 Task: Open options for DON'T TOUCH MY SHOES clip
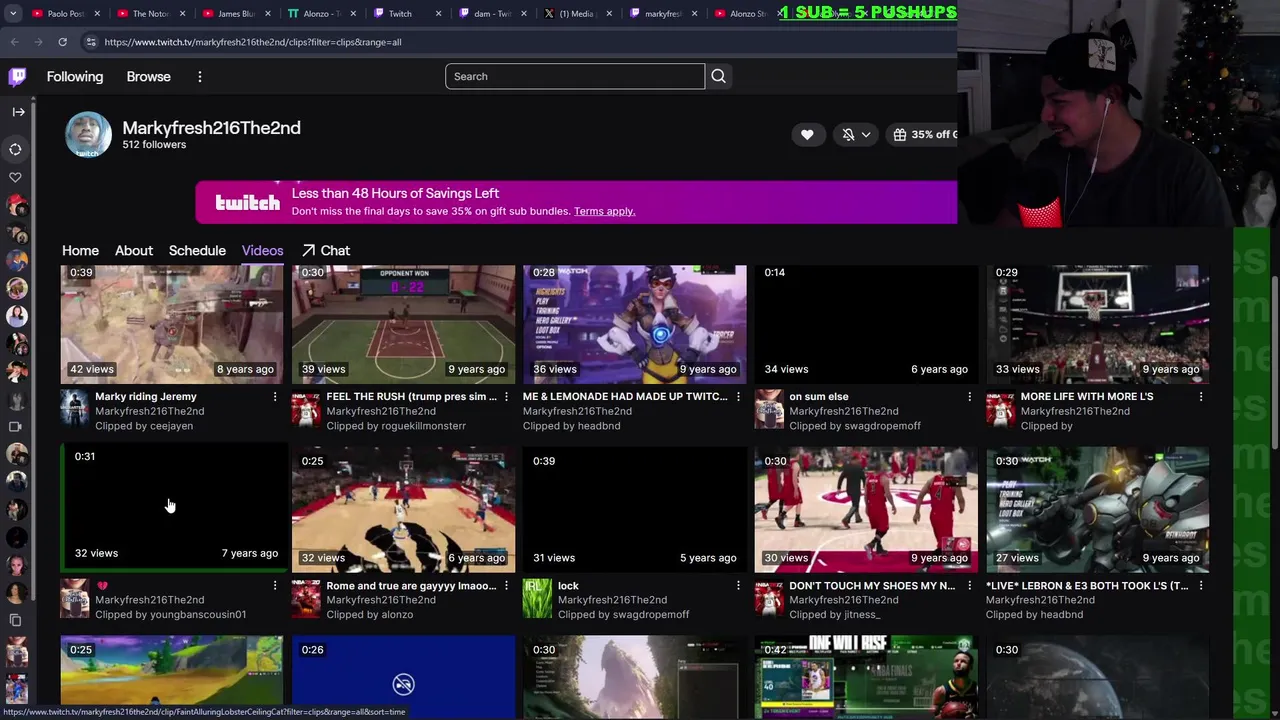[969, 586]
